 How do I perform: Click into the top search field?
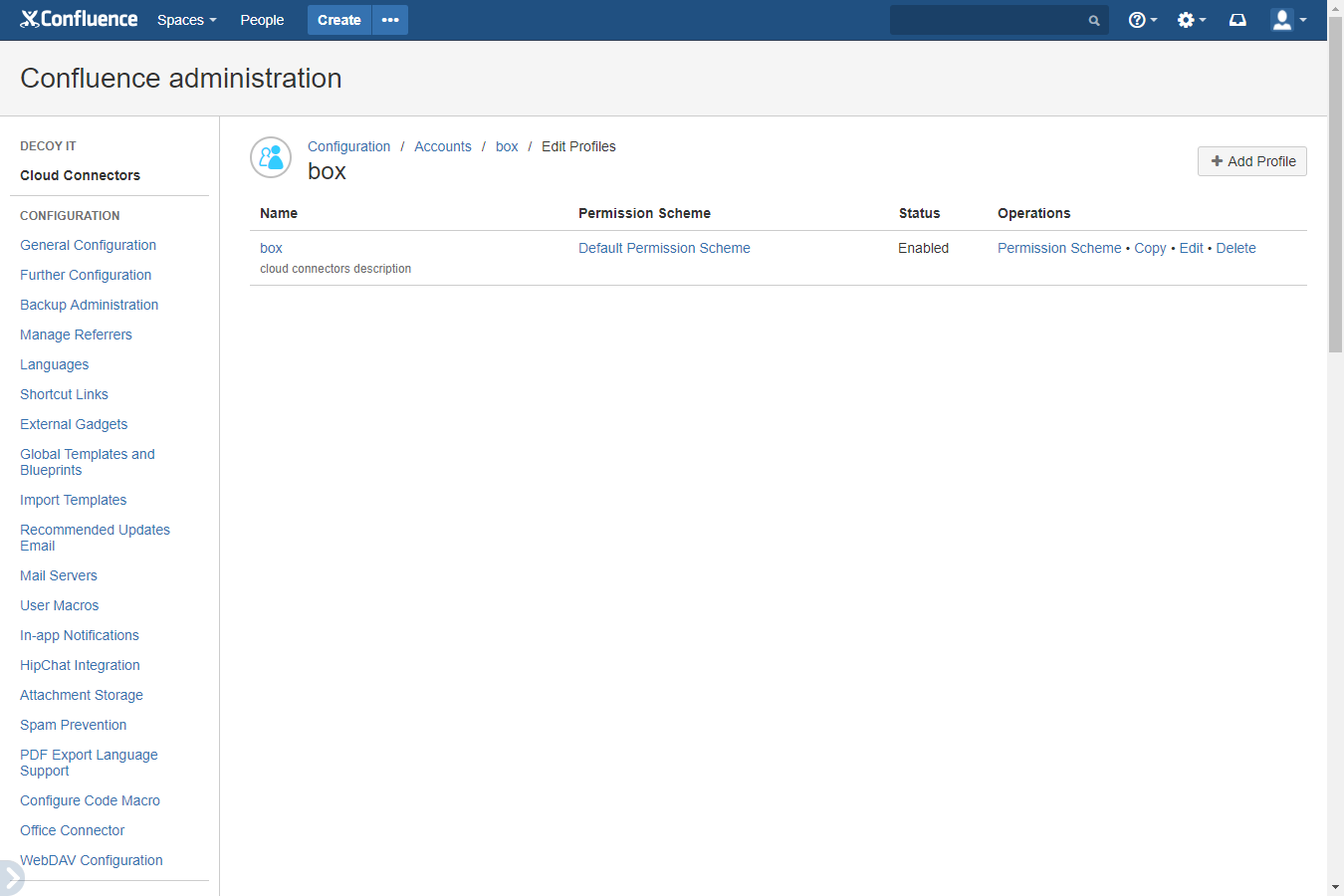(x=999, y=20)
